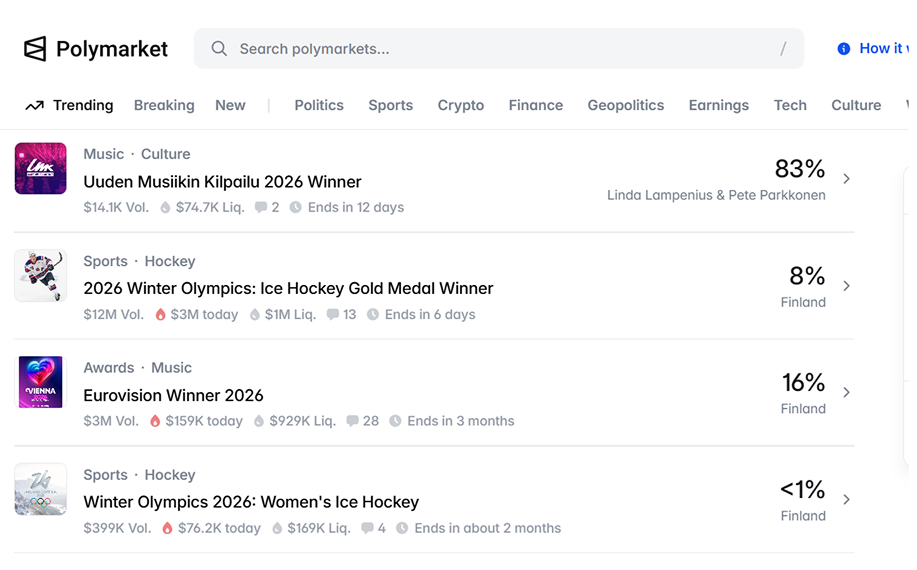Viewport: 917px width, 570px height.
Task: Expand Women's Ice Hockey market chevron
Action: (x=846, y=500)
